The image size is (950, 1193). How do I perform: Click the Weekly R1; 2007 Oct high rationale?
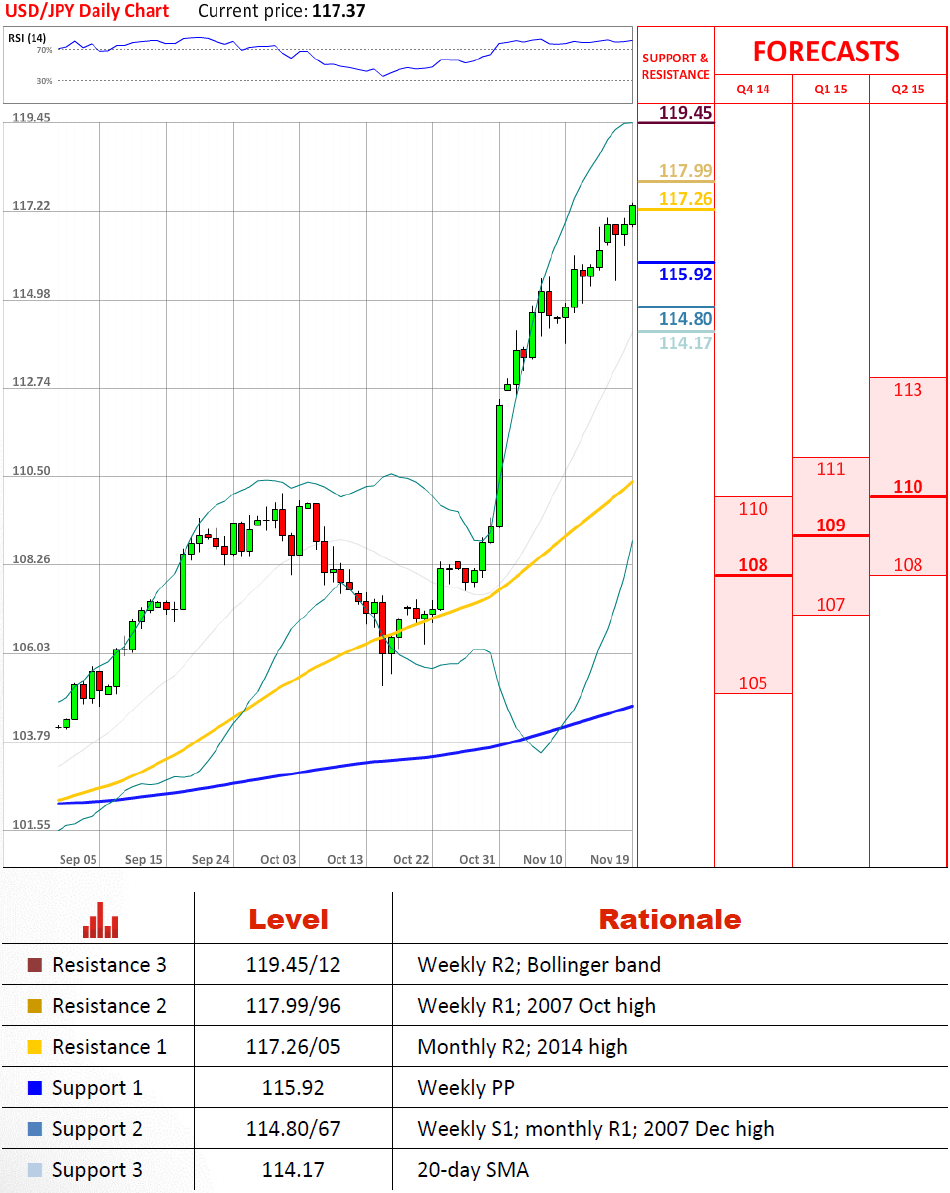pos(536,1006)
